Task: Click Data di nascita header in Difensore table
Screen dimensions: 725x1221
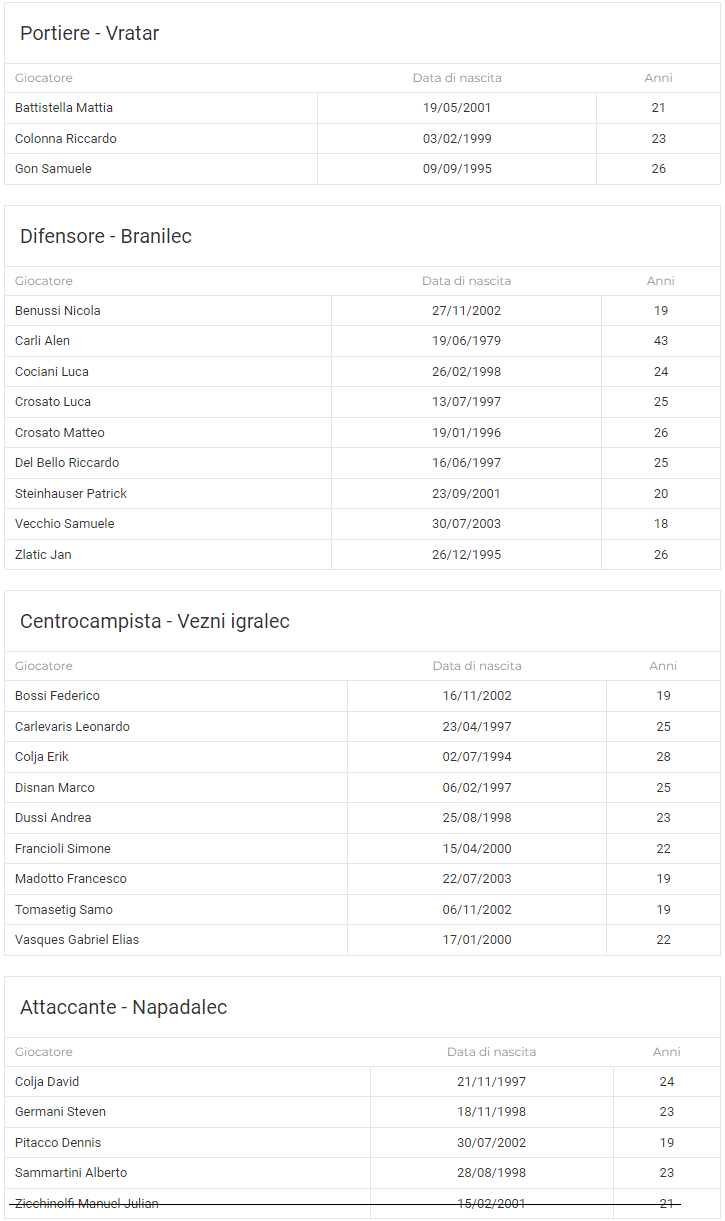Action: pos(466,281)
